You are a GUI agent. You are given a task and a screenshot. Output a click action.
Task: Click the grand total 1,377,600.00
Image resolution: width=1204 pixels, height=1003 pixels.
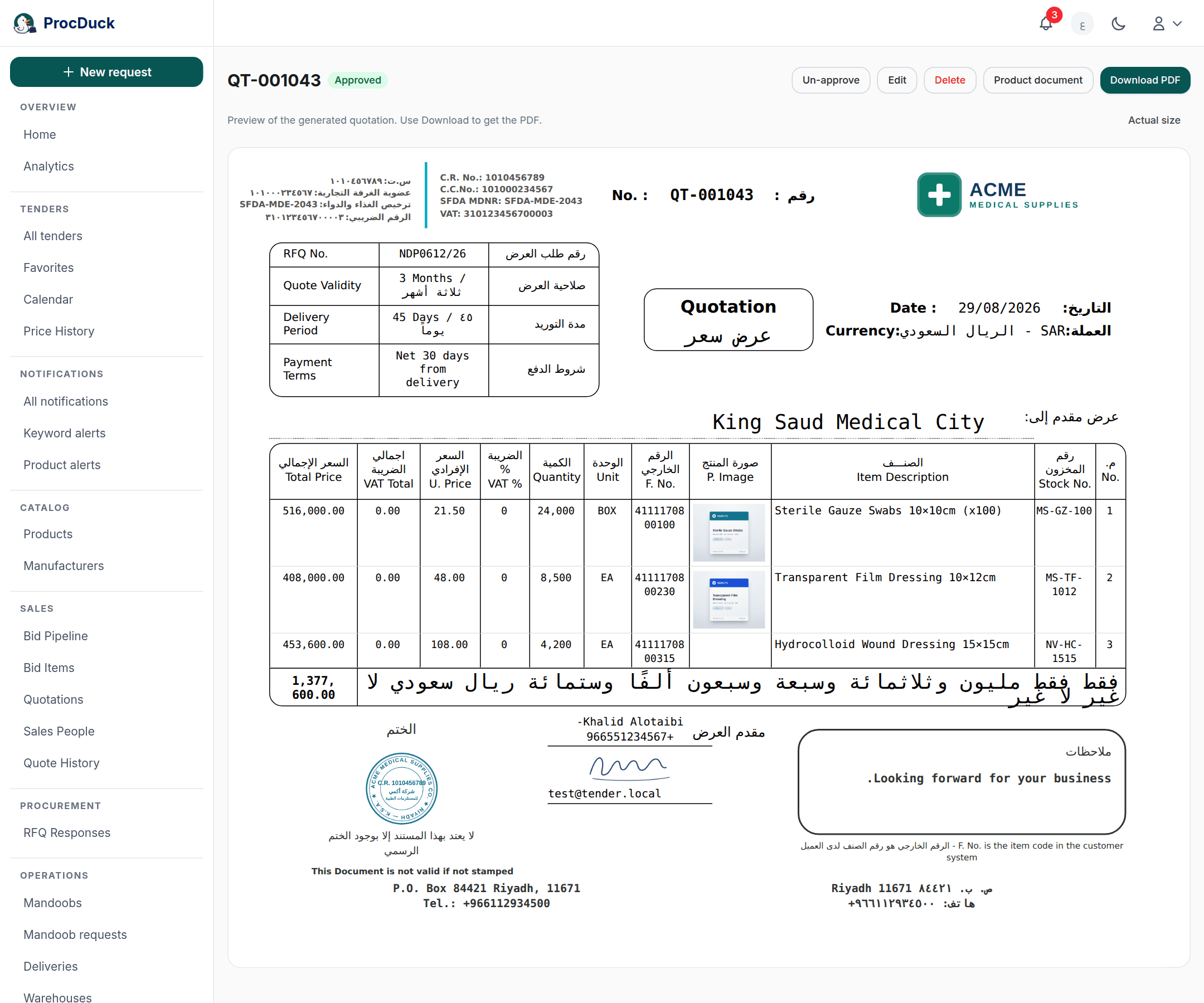point(313,688)
